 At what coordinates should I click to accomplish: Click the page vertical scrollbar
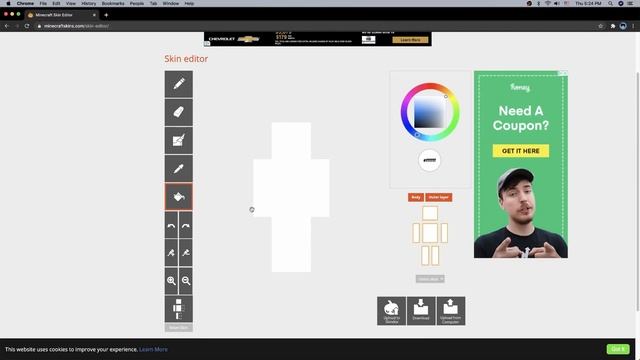point(638,192)
